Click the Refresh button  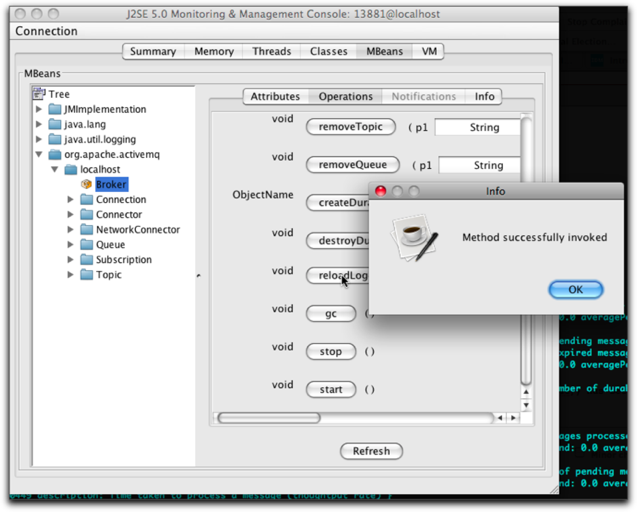coord(371,451)
